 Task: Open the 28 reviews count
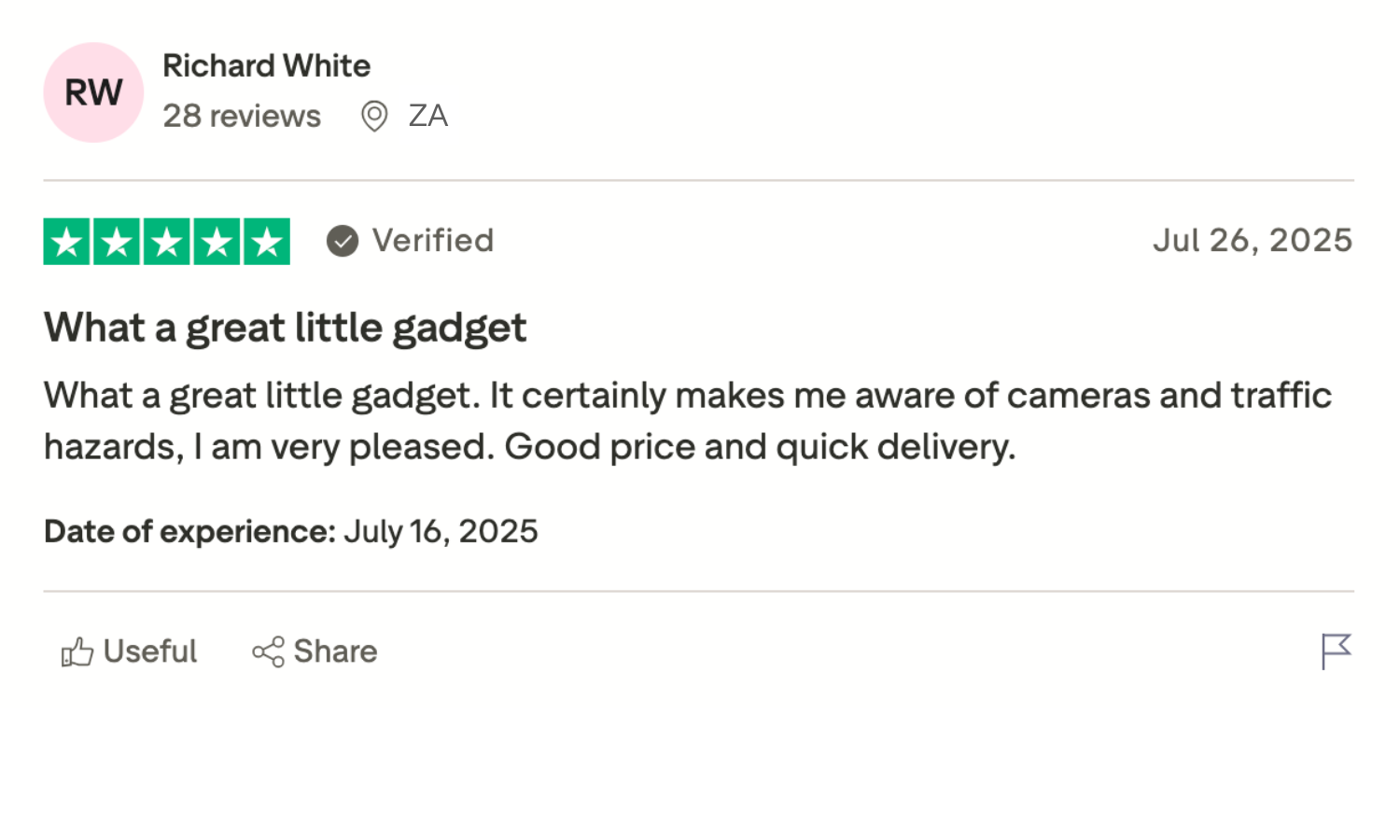click(242, 116)
